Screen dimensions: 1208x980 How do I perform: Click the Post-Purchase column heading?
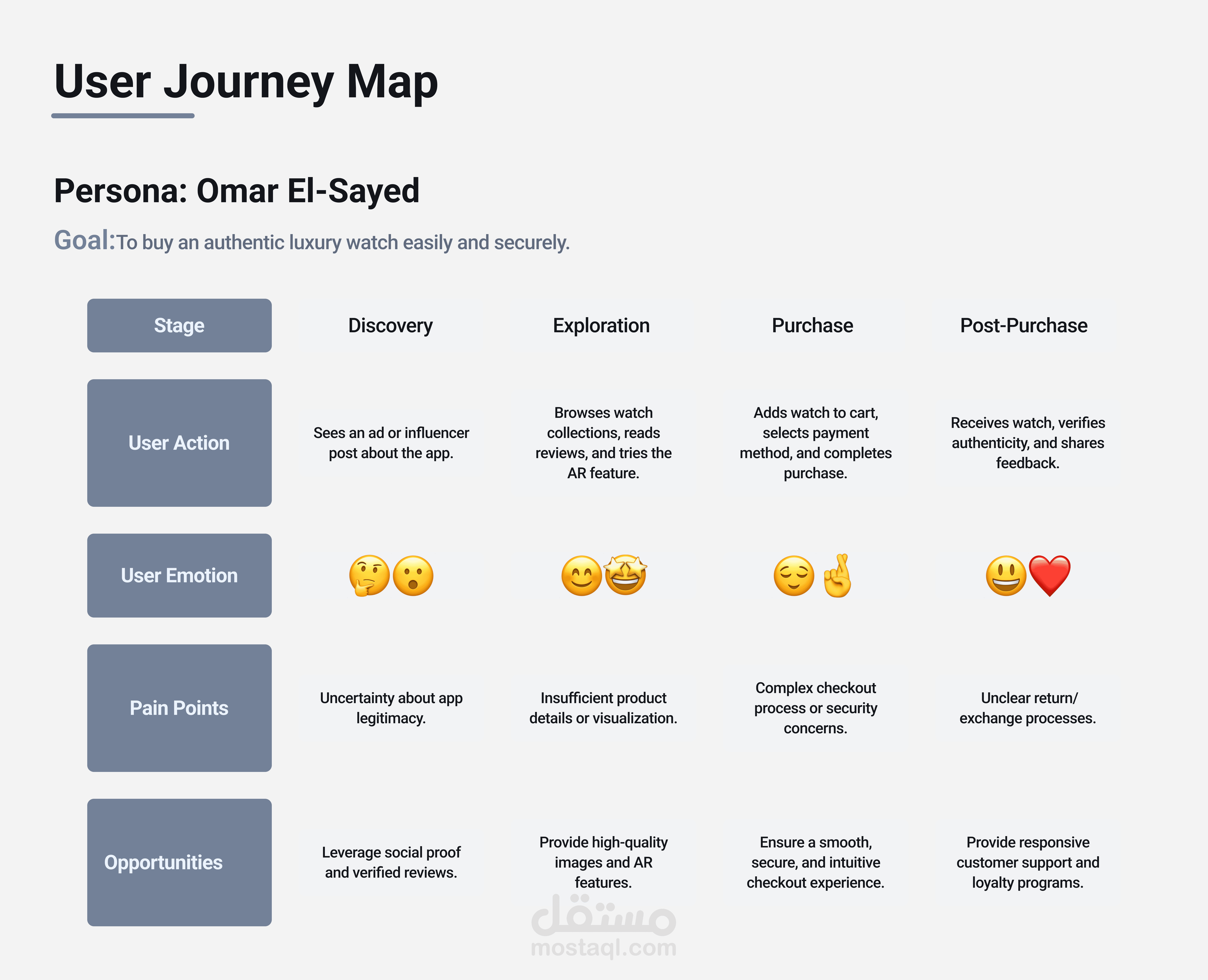click(1024, 326)
